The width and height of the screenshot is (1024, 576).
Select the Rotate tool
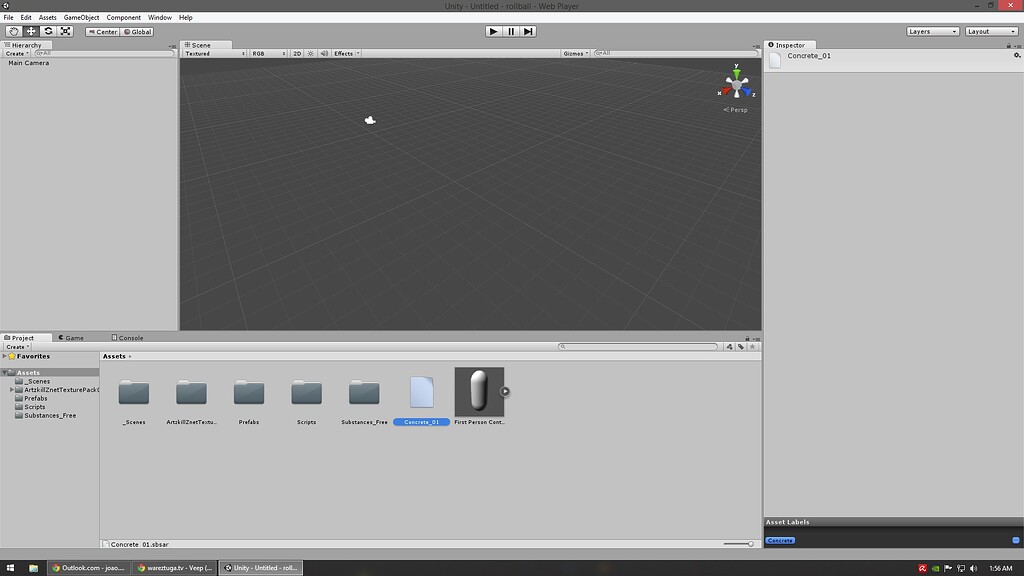(47, 31)
